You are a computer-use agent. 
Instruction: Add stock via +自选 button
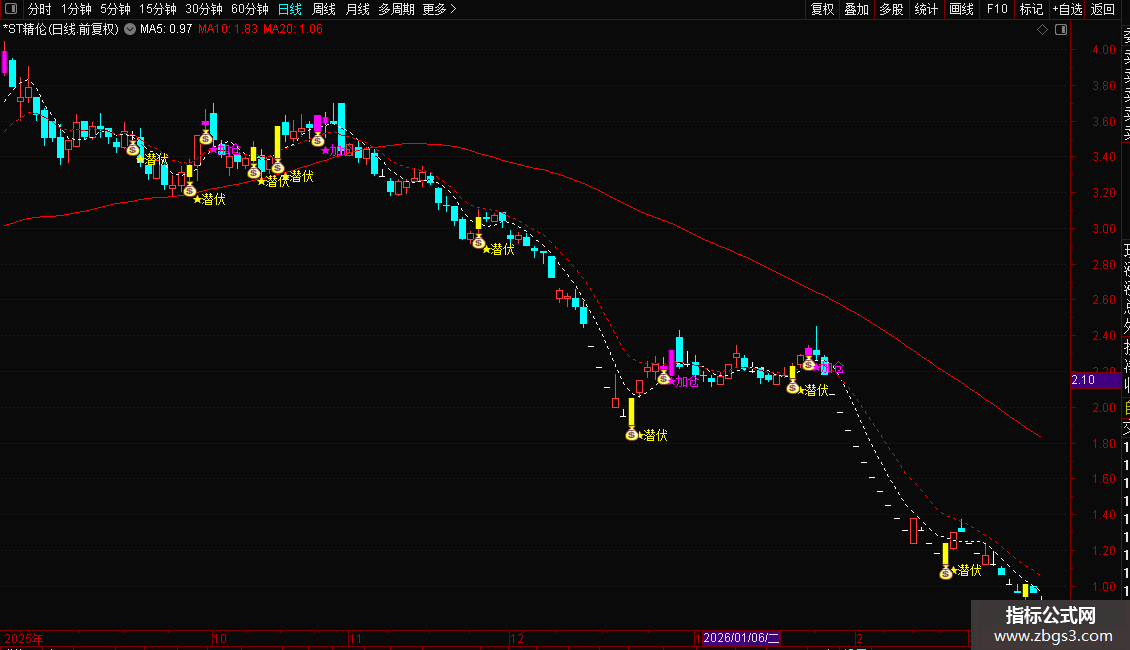(x=1067, y=9)
